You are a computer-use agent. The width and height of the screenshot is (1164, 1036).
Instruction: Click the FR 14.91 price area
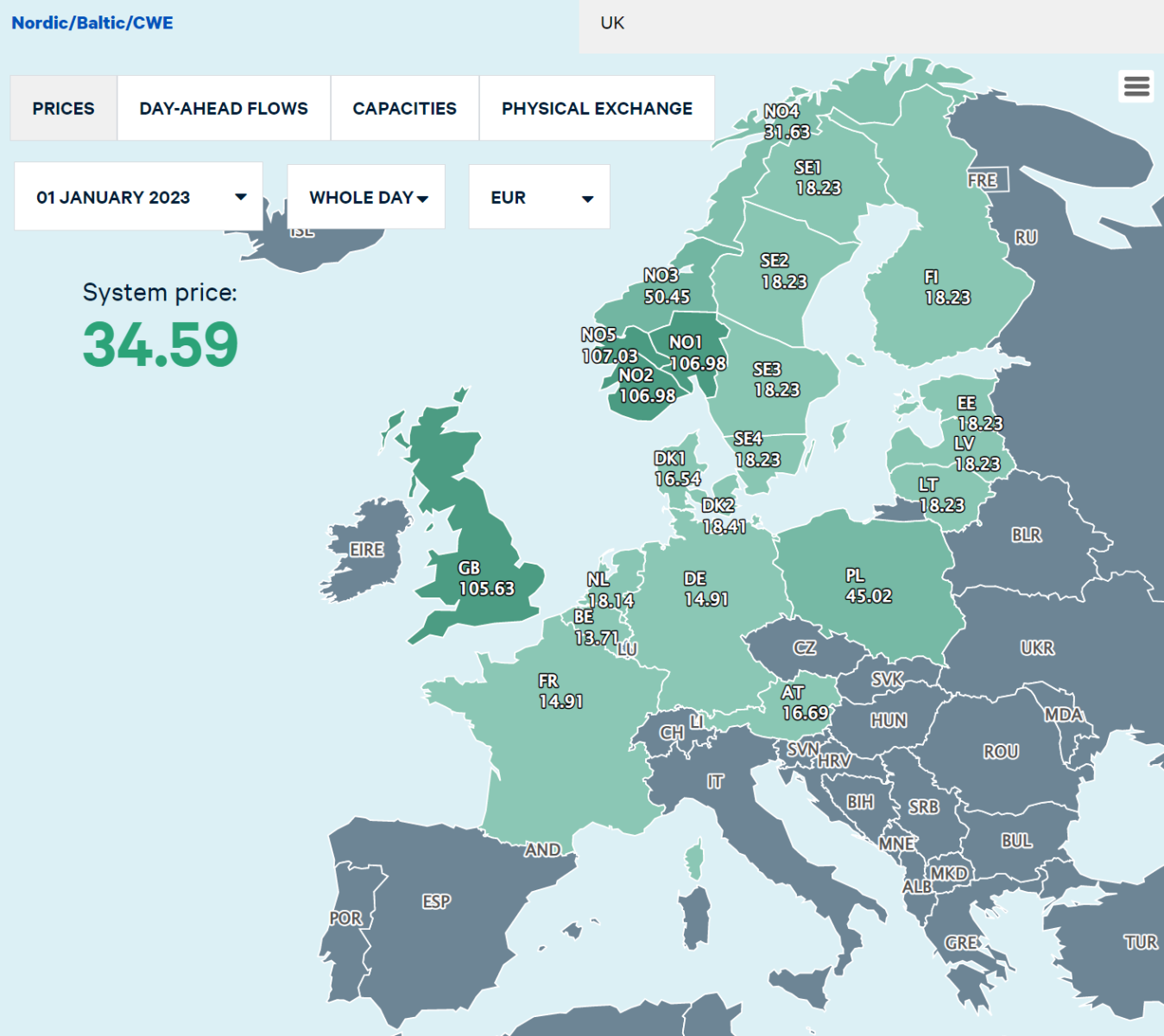coord(560,692)
